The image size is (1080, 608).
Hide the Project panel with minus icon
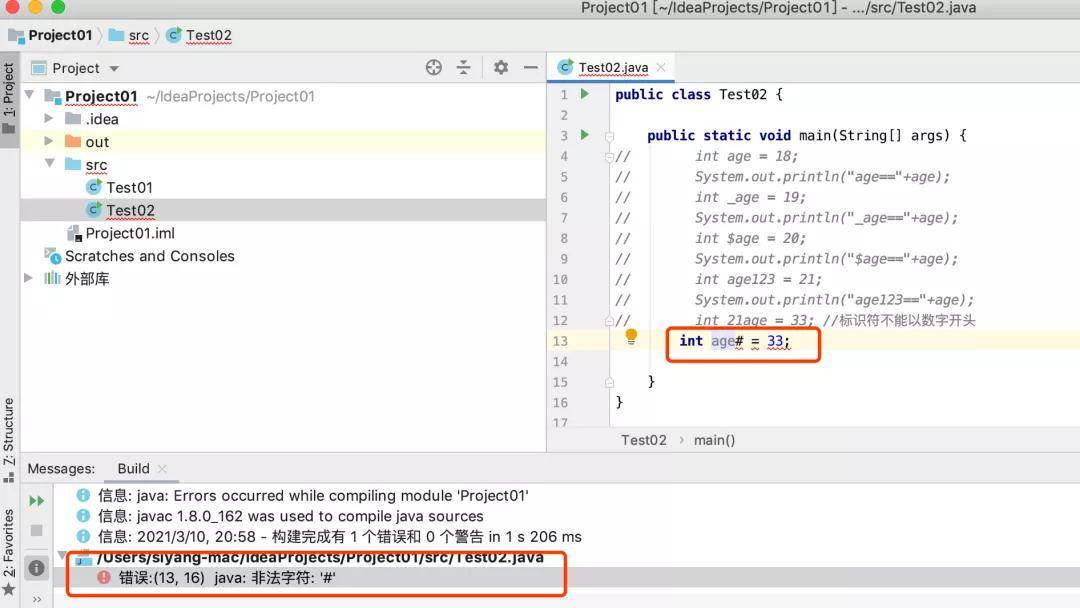pyautogui.click(x=530, y=67)
